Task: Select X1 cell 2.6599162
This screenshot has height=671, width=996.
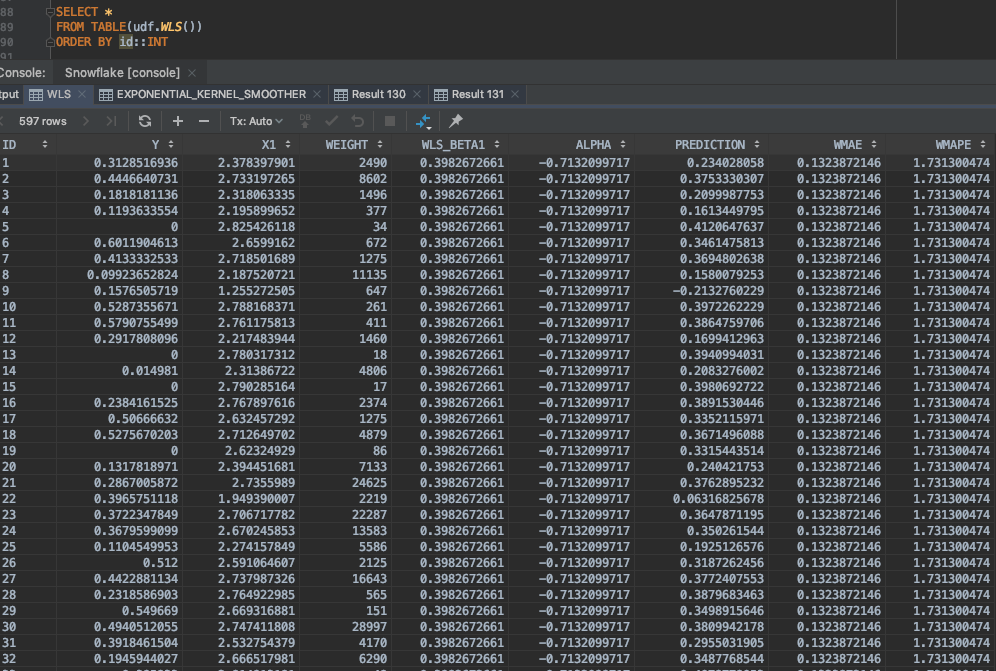Action: [263, 243]
